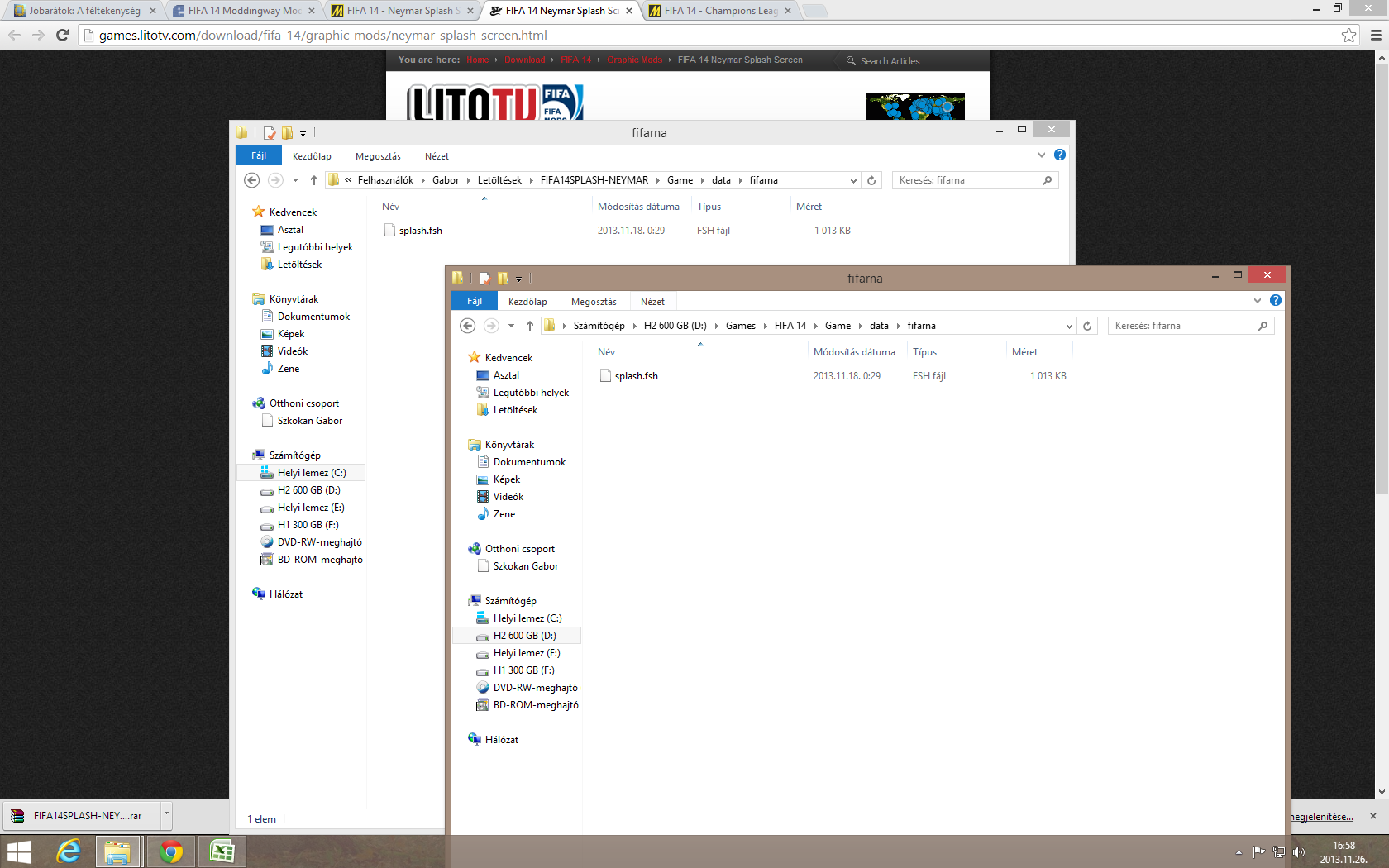
Task: Reload the Chrome page
Action: (x=62, y=35)
